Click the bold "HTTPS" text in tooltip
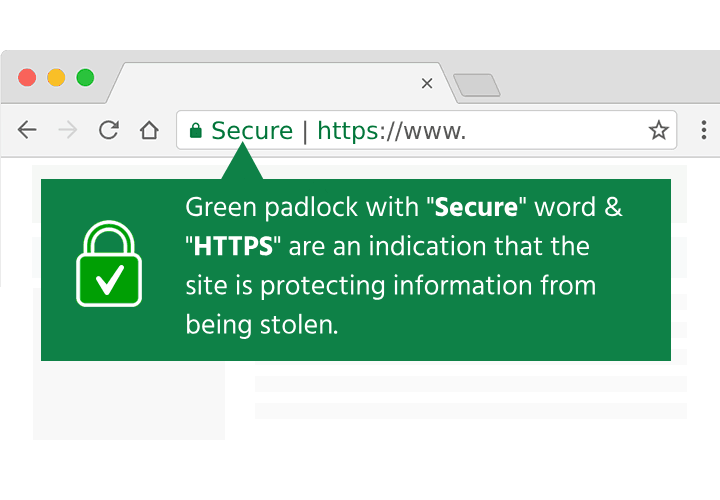 pyautogui.click(x=233, y=247)
